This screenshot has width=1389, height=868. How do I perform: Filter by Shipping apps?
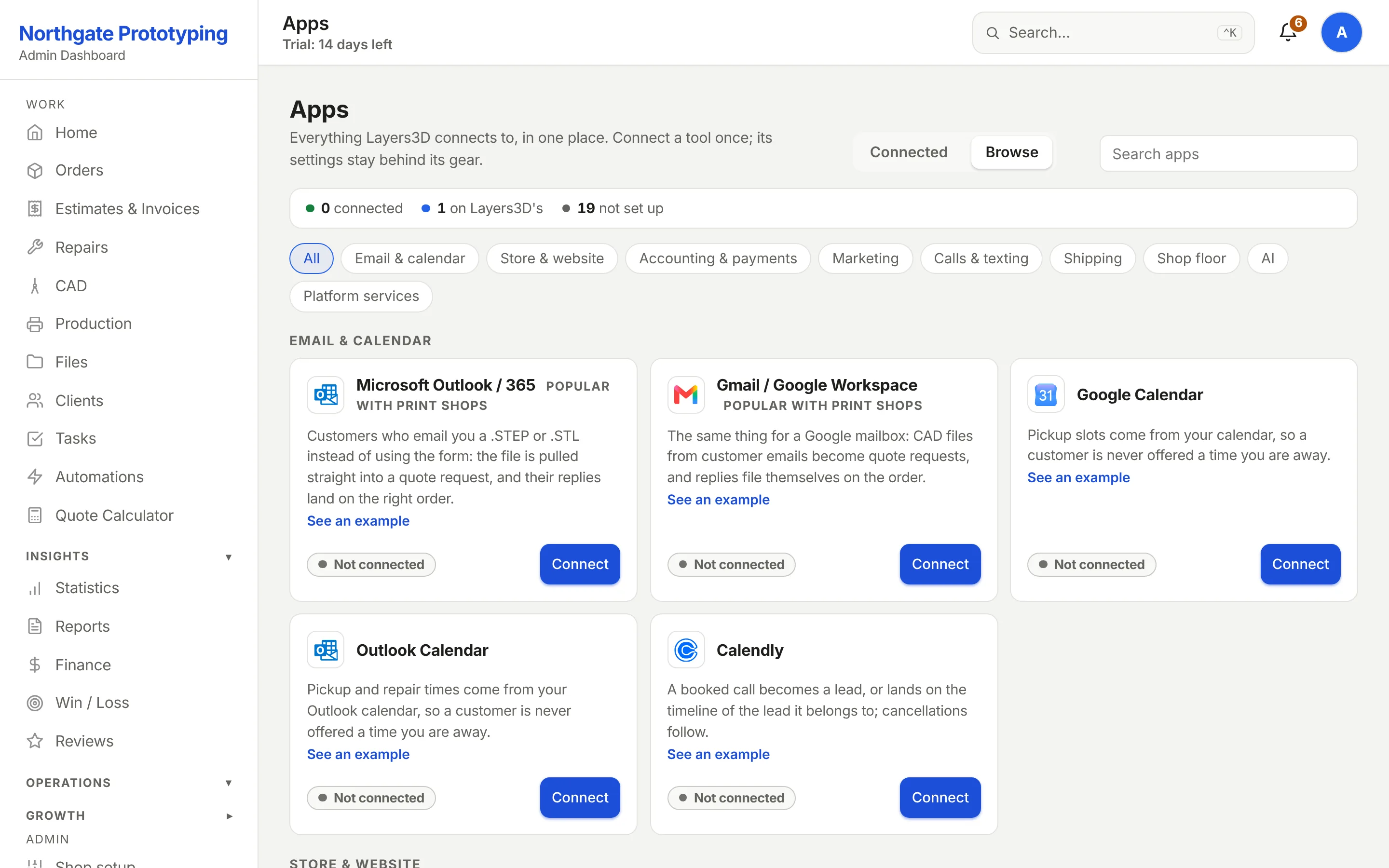point(1092,258)
